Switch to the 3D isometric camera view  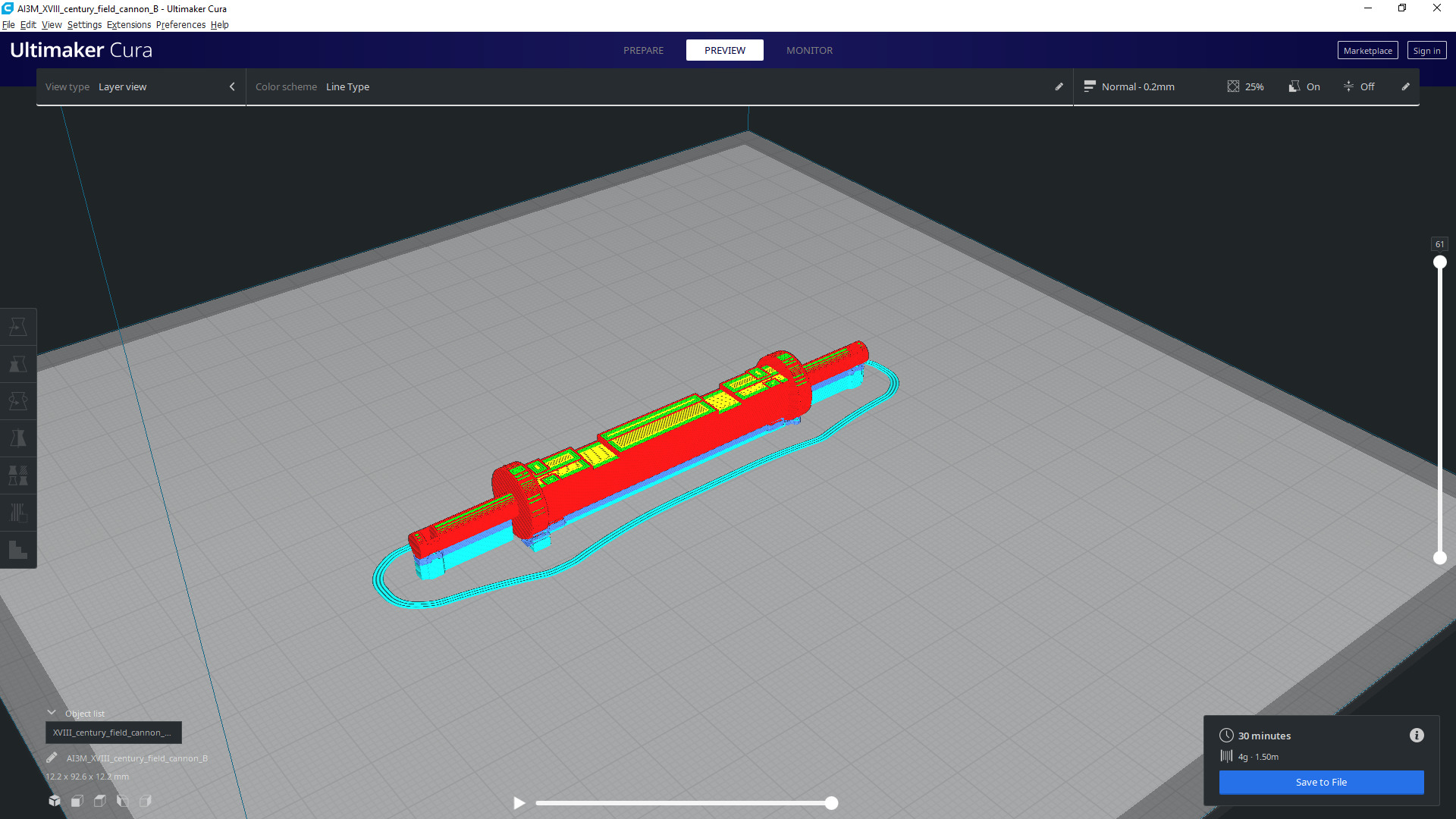tap(55, 801)
